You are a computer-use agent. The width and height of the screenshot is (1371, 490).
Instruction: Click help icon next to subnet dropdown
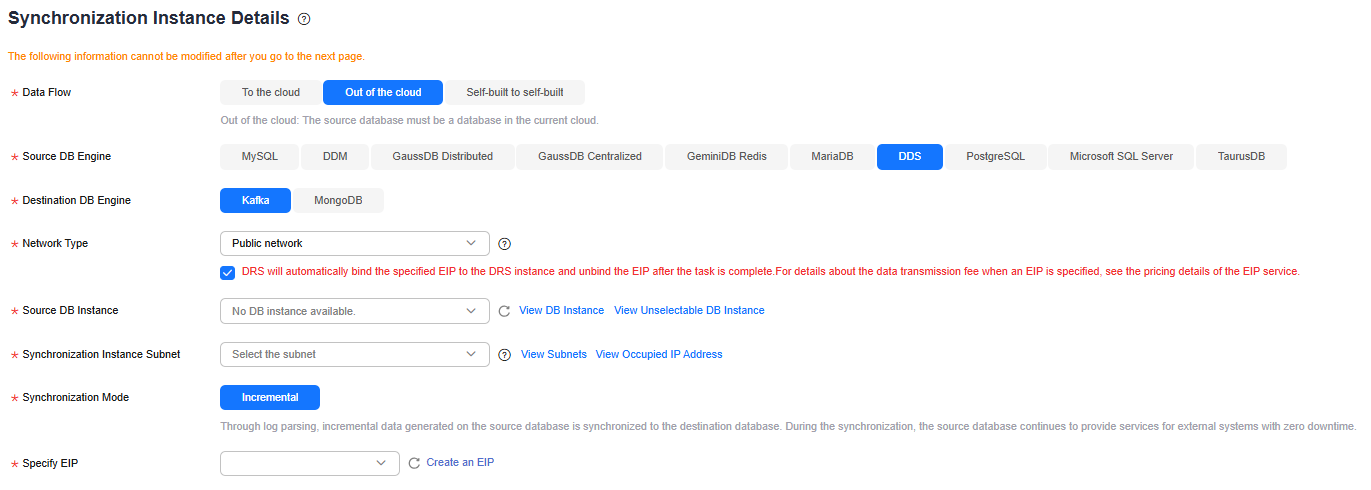(504, 355)
